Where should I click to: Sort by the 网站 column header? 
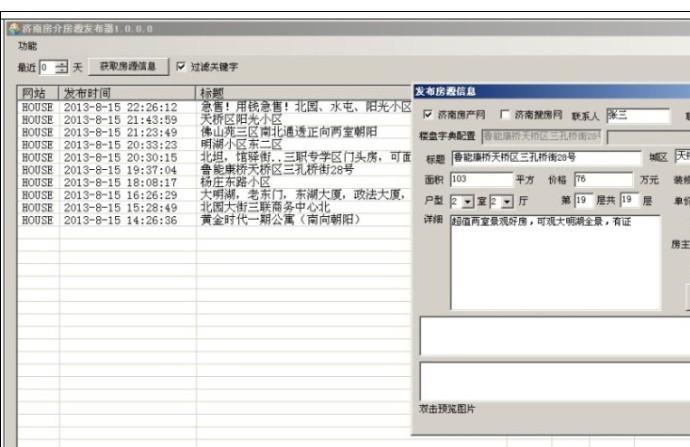click(x=38, y=93)
